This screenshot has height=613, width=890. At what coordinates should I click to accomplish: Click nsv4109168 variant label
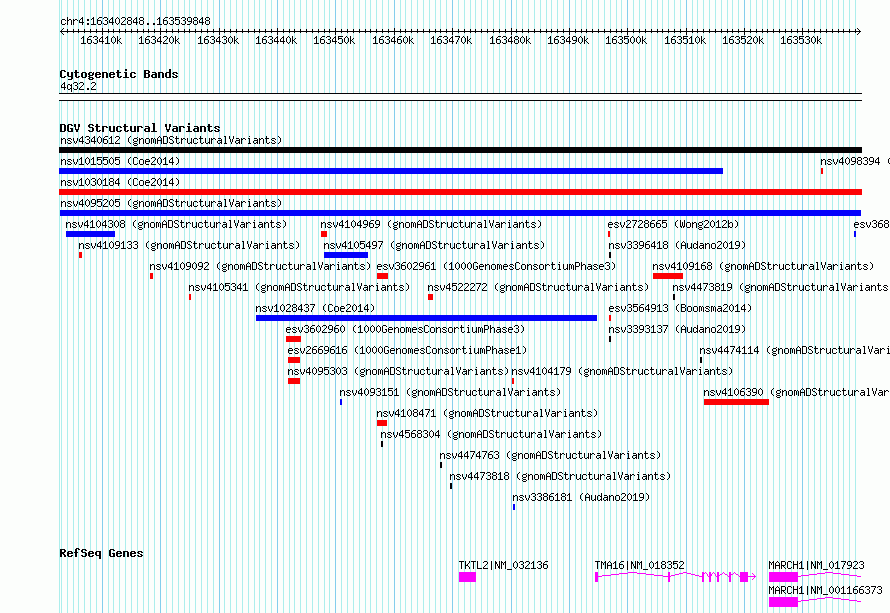(x=763, y=266)
